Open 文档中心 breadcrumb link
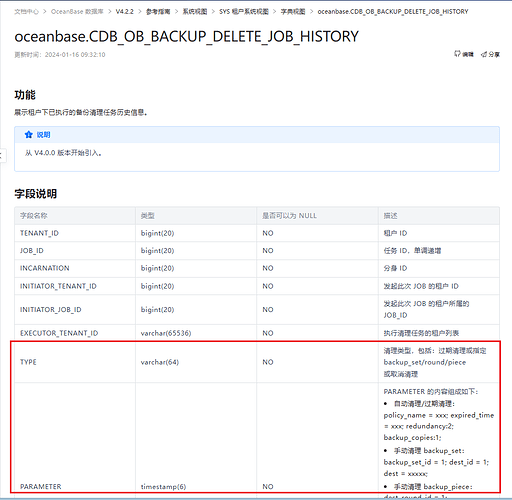 point(26,12)
